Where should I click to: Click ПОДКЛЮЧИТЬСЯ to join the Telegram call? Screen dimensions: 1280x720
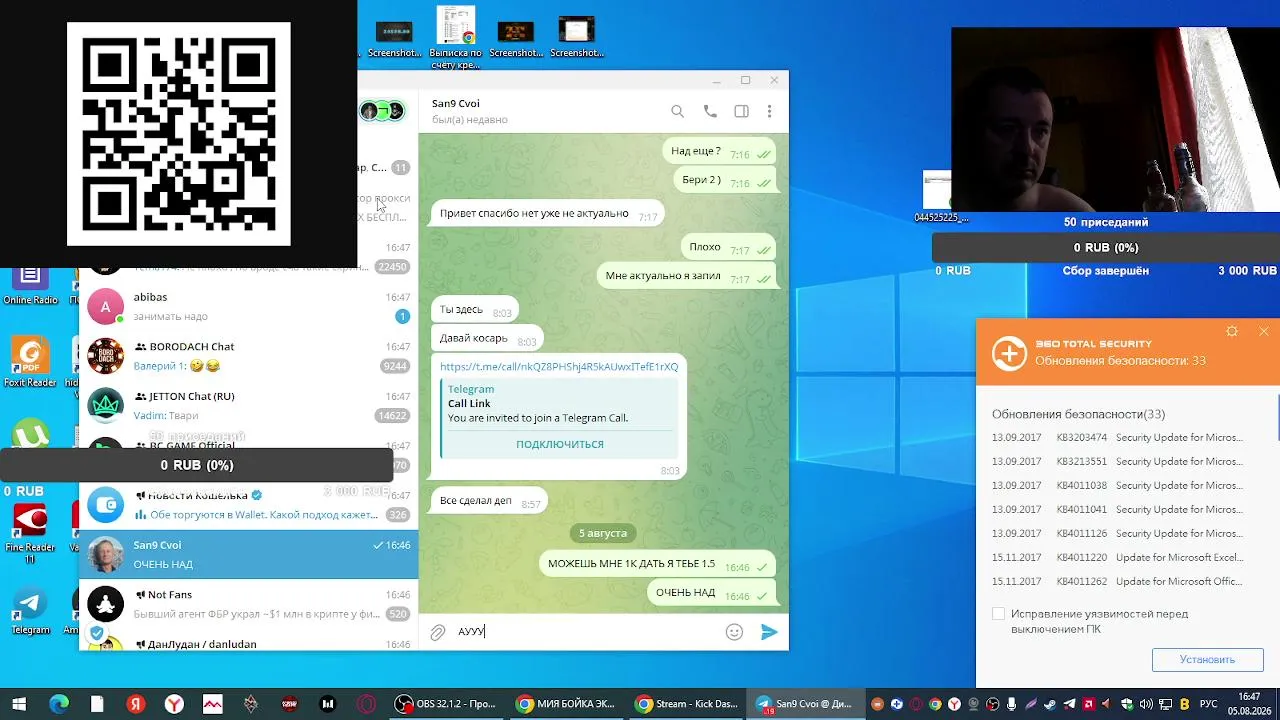(x=560, y=444)
